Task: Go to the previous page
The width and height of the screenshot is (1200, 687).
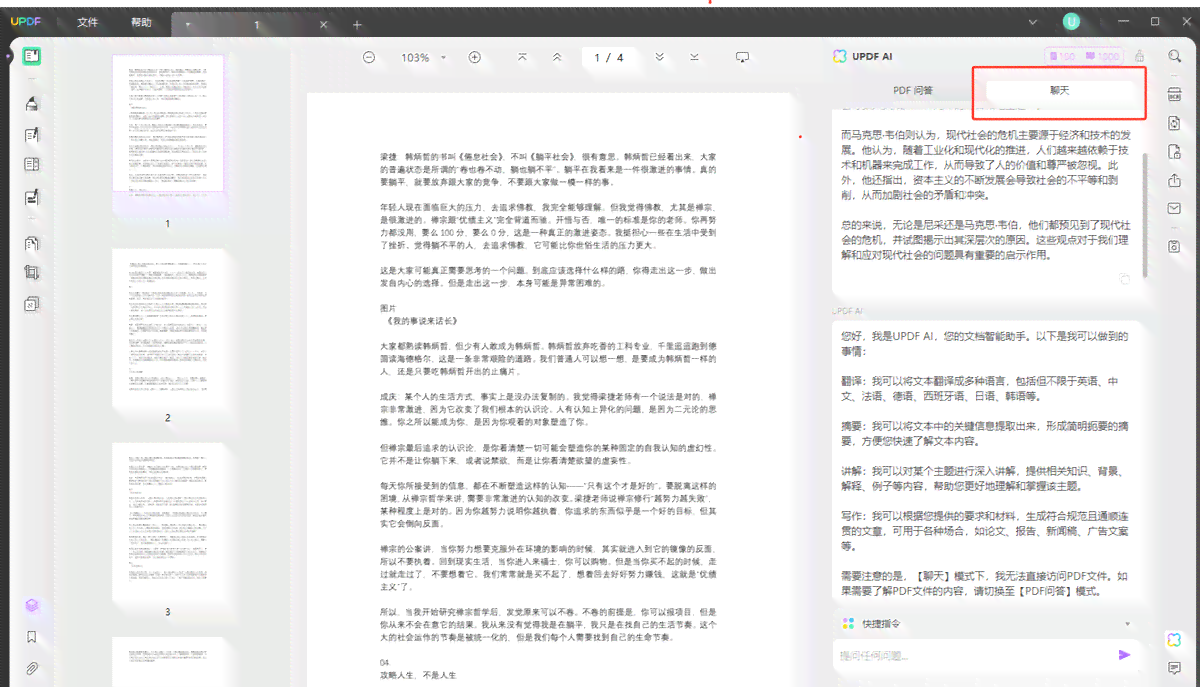Action: [x=556, y=58]
